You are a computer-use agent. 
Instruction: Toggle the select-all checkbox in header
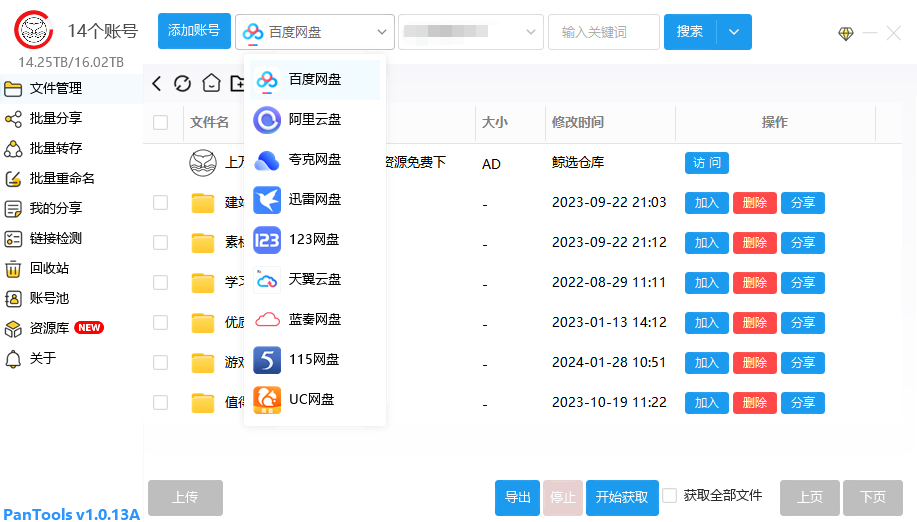pos(160,123)
